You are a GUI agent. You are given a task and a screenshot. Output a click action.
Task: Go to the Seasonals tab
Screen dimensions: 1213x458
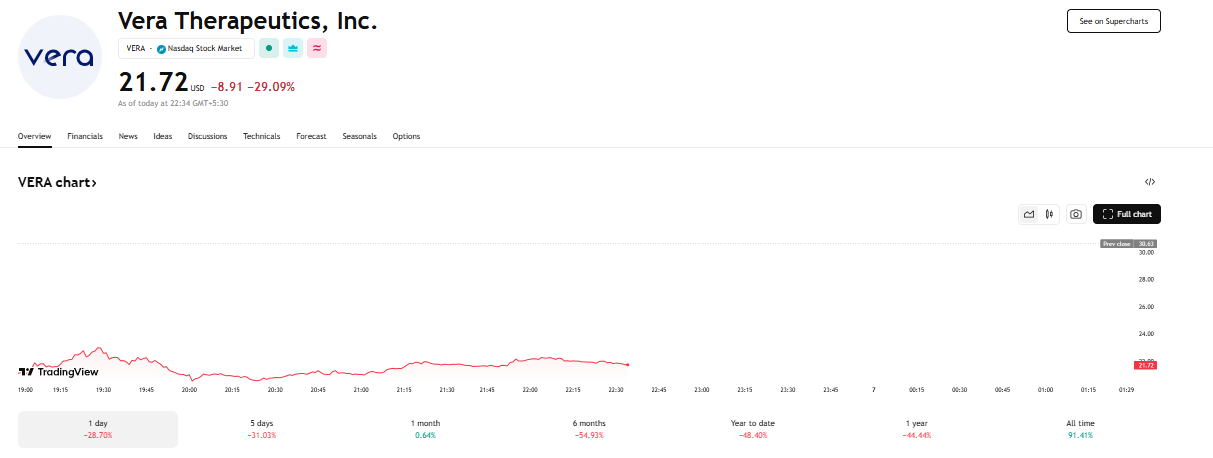[360, 136]
